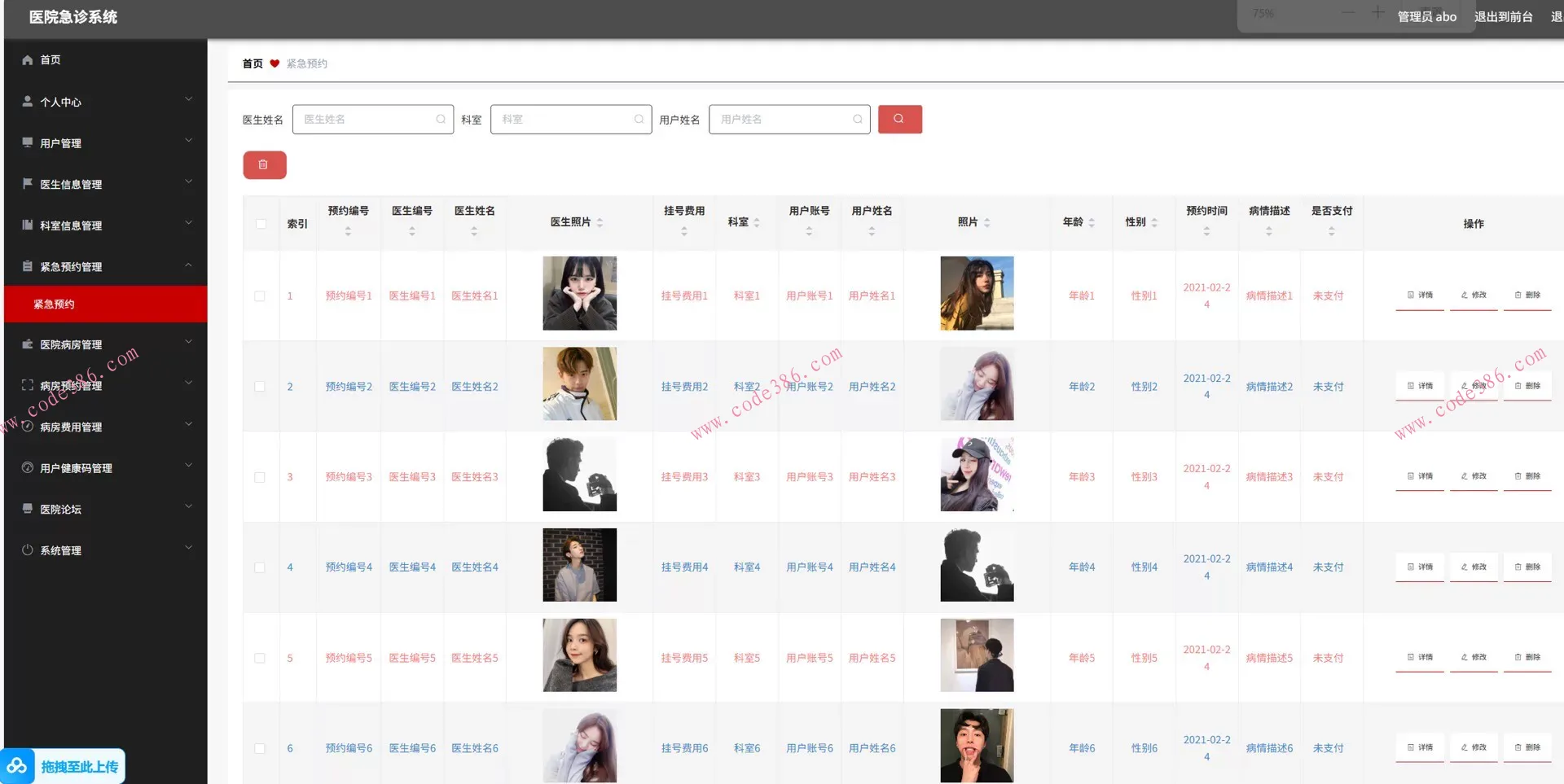Screen dimensions: 1564x784
Task: Click the red batch delete trash button
Action: coord(264,164)
